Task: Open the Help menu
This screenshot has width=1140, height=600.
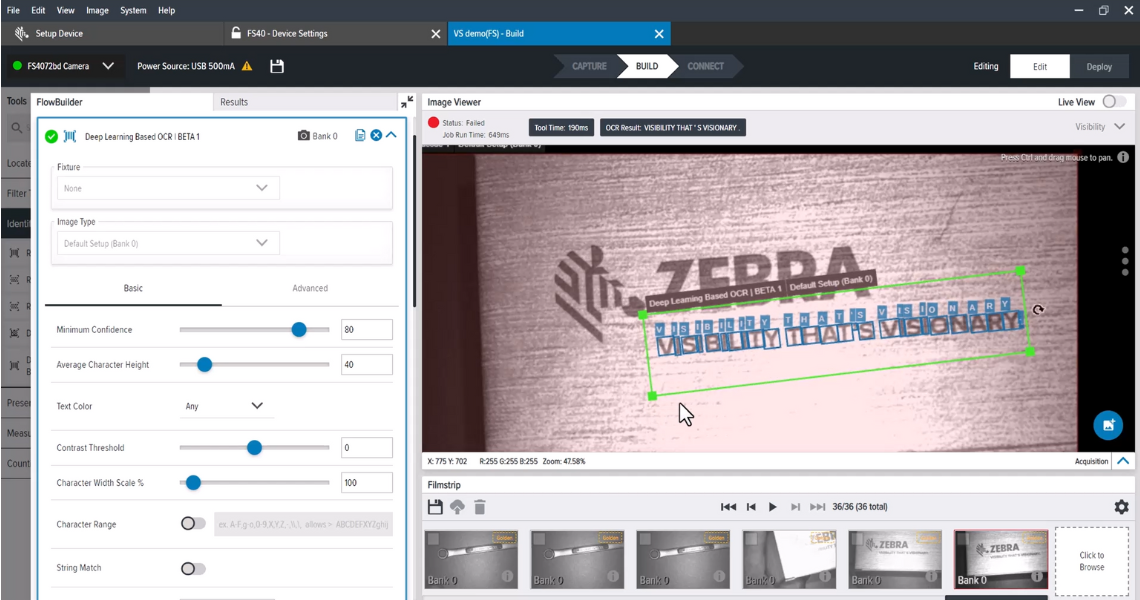Action: (x=166, y=10)
